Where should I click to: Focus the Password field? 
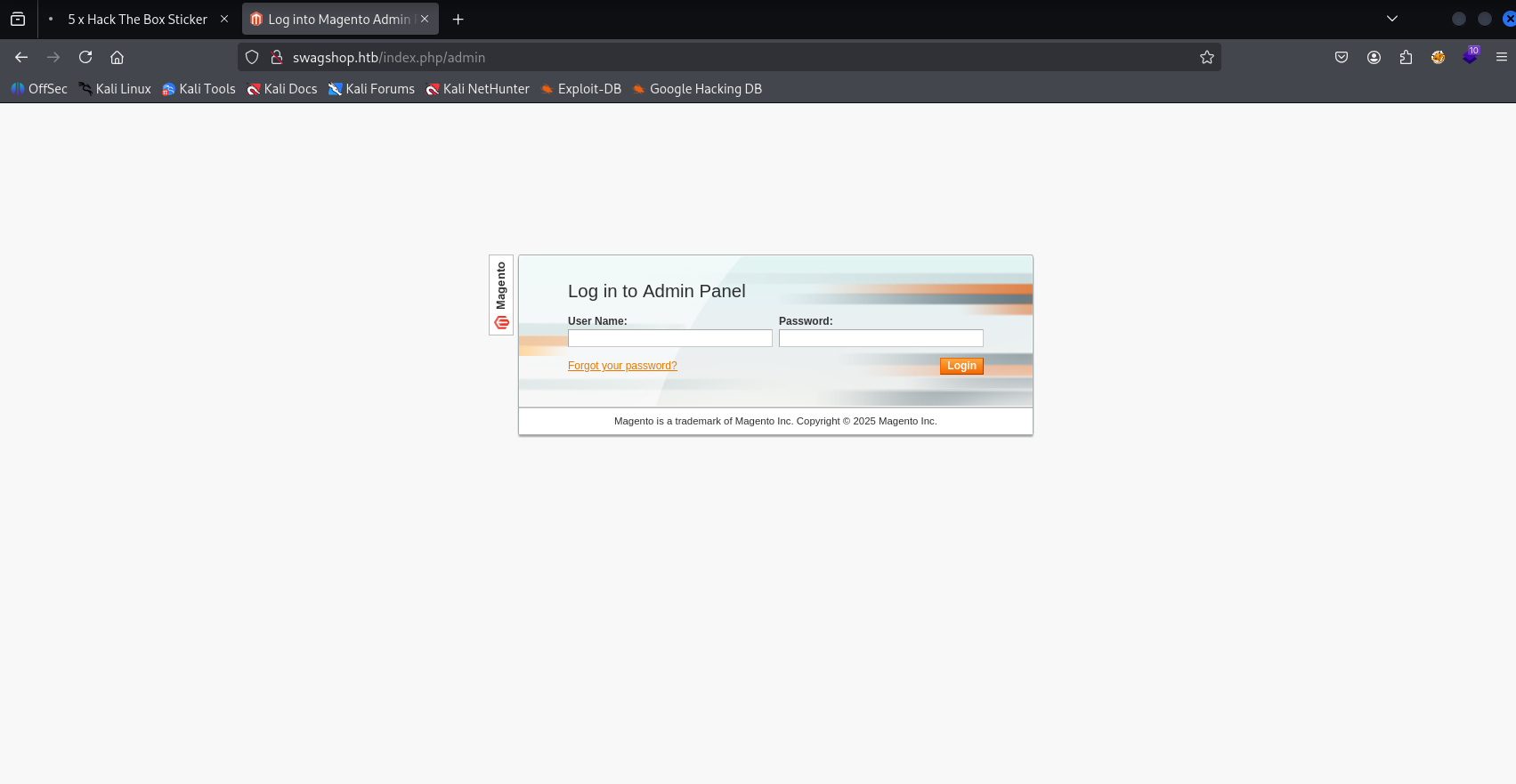pyautogui.click(x=881, y=338)
